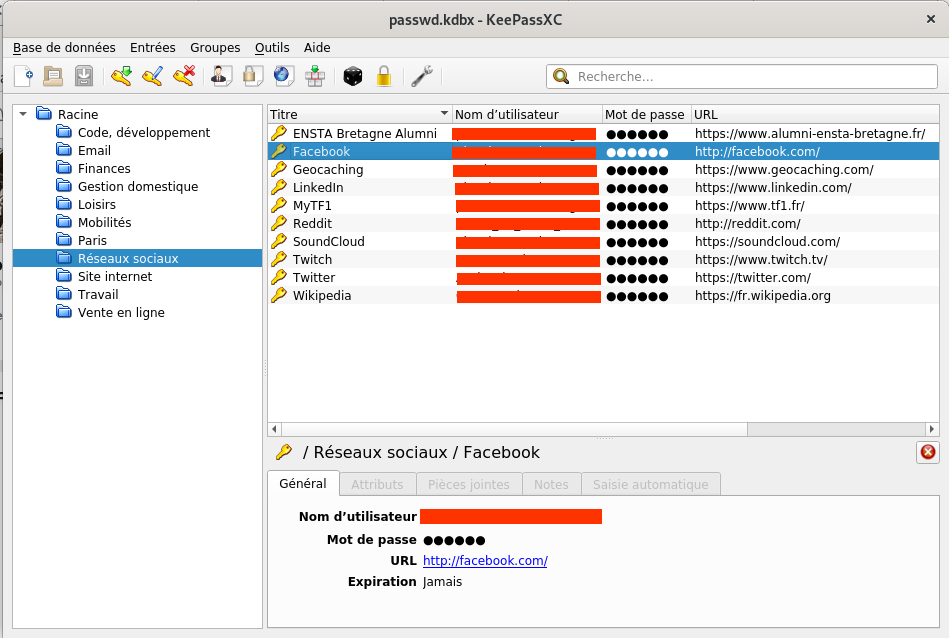Copy URL to clipboard globe icon
Viewport: 949px width, 638px height.
(x=283, y=76)
